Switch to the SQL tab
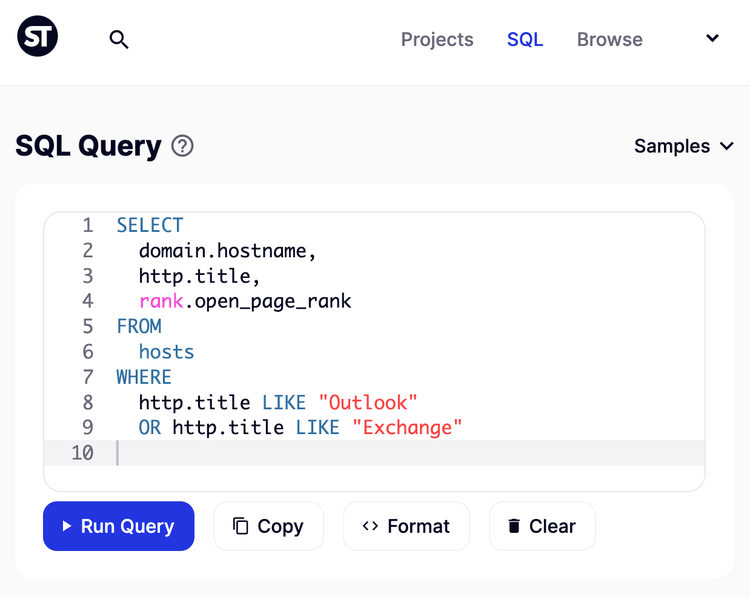The width and height of the screenshot is (750, 597). [525, 40]
